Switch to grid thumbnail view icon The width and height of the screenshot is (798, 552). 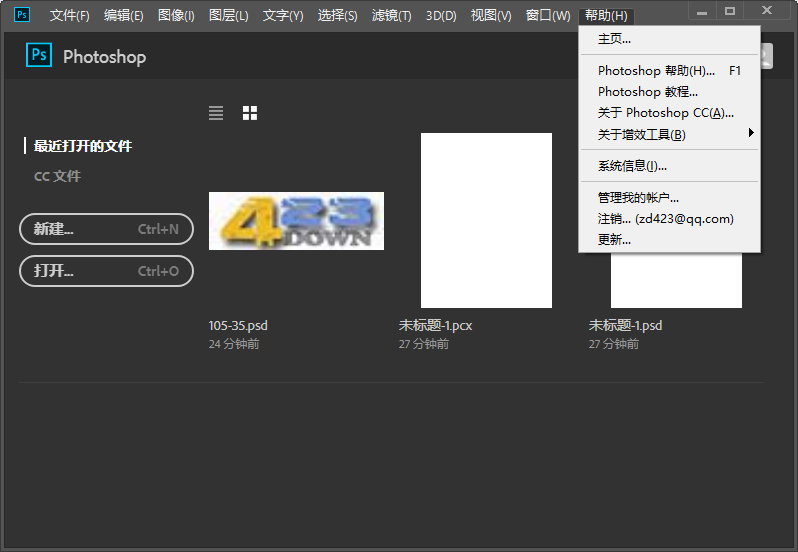coord(250,113)
